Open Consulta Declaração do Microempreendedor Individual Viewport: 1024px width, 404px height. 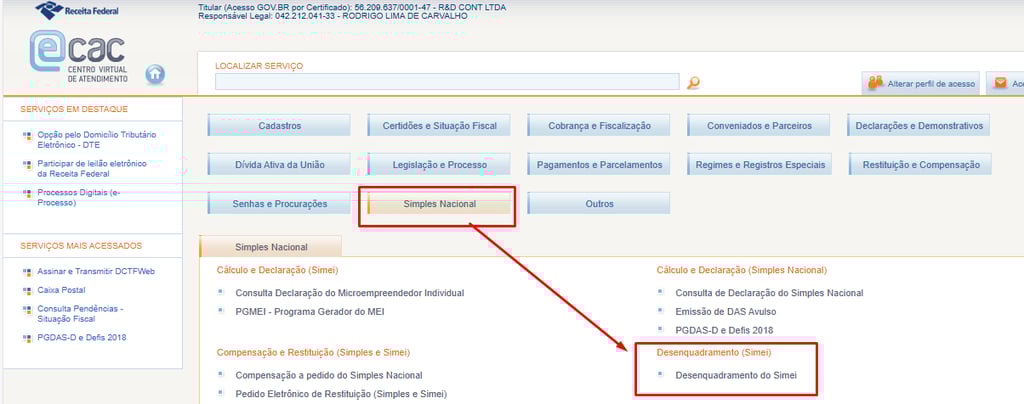click(349, 292)
